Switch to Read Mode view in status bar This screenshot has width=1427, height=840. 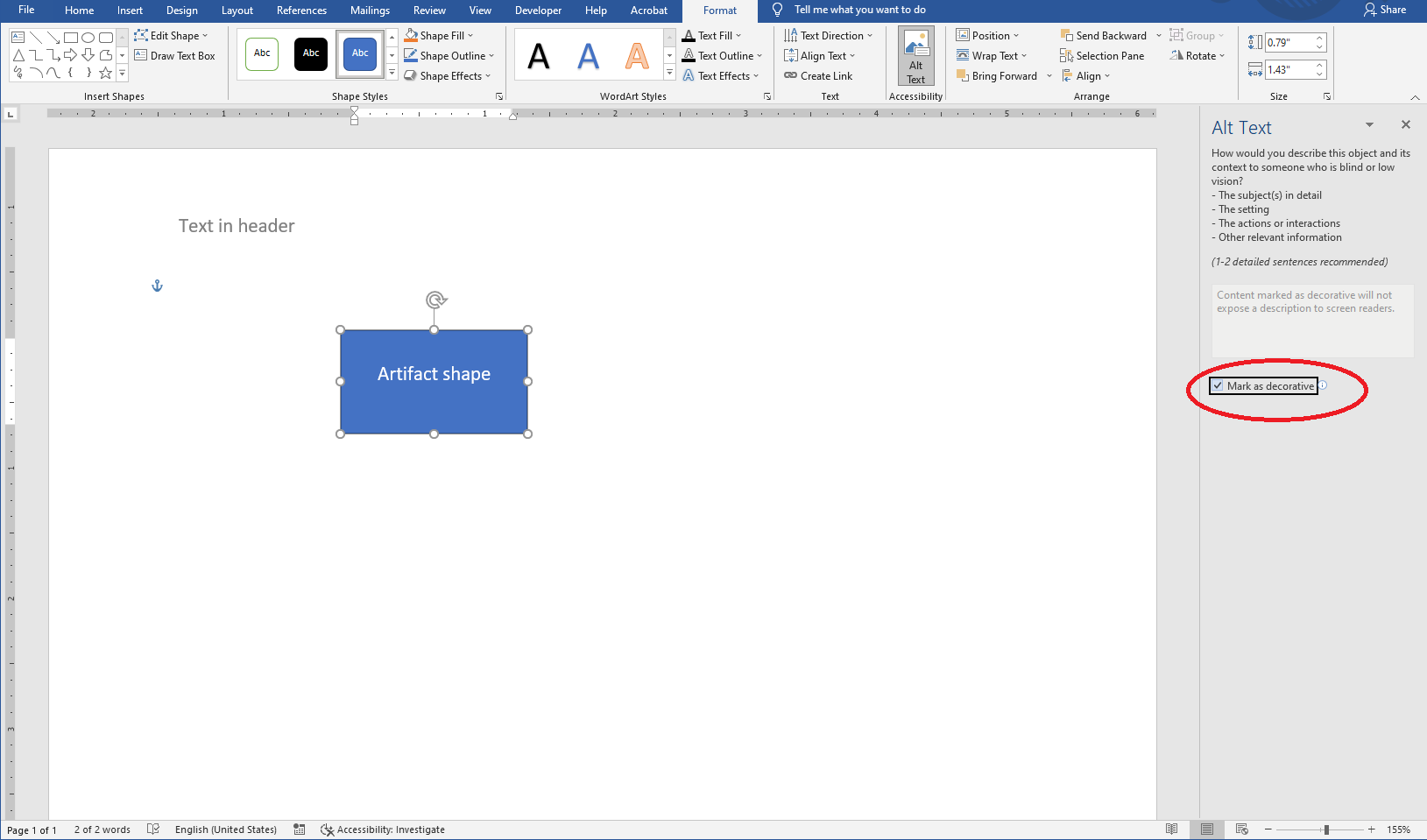[x=1171, y=829]
